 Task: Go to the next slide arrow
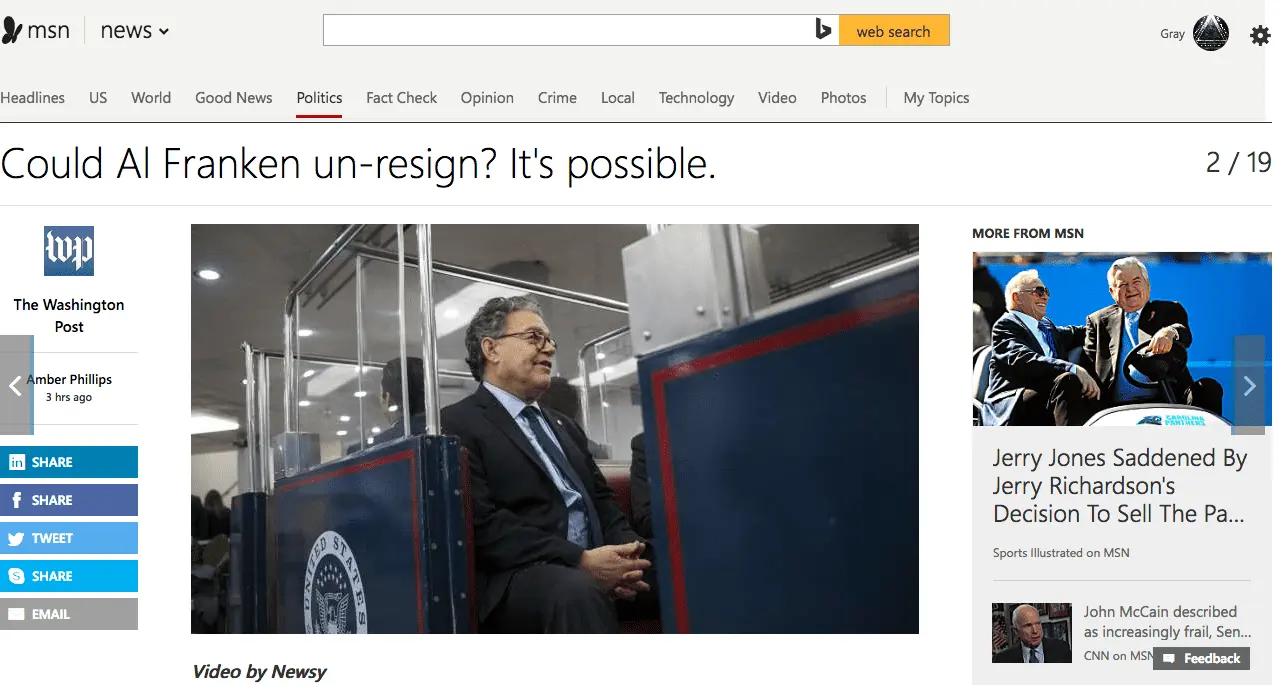click(x=1249, y=385)
